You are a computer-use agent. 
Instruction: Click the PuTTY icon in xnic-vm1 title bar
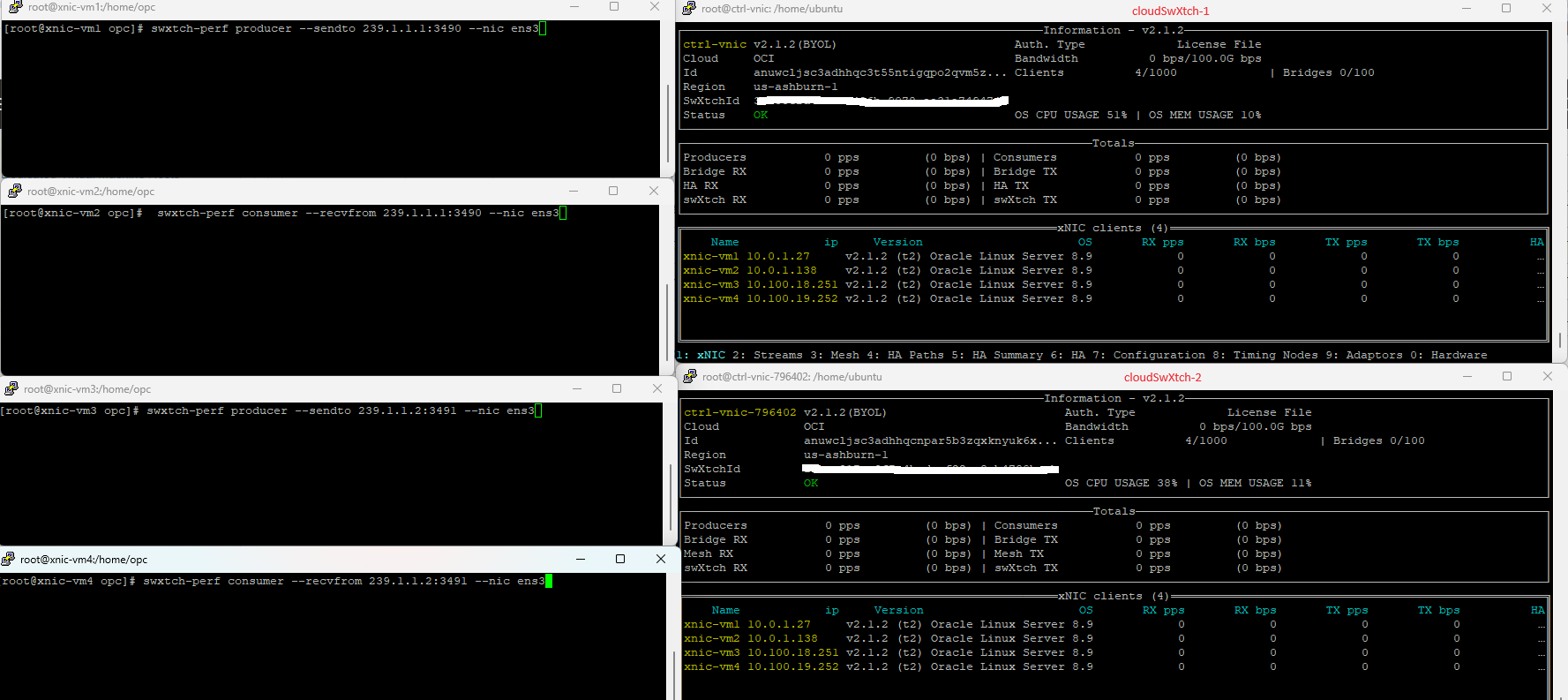click(15, 7)
